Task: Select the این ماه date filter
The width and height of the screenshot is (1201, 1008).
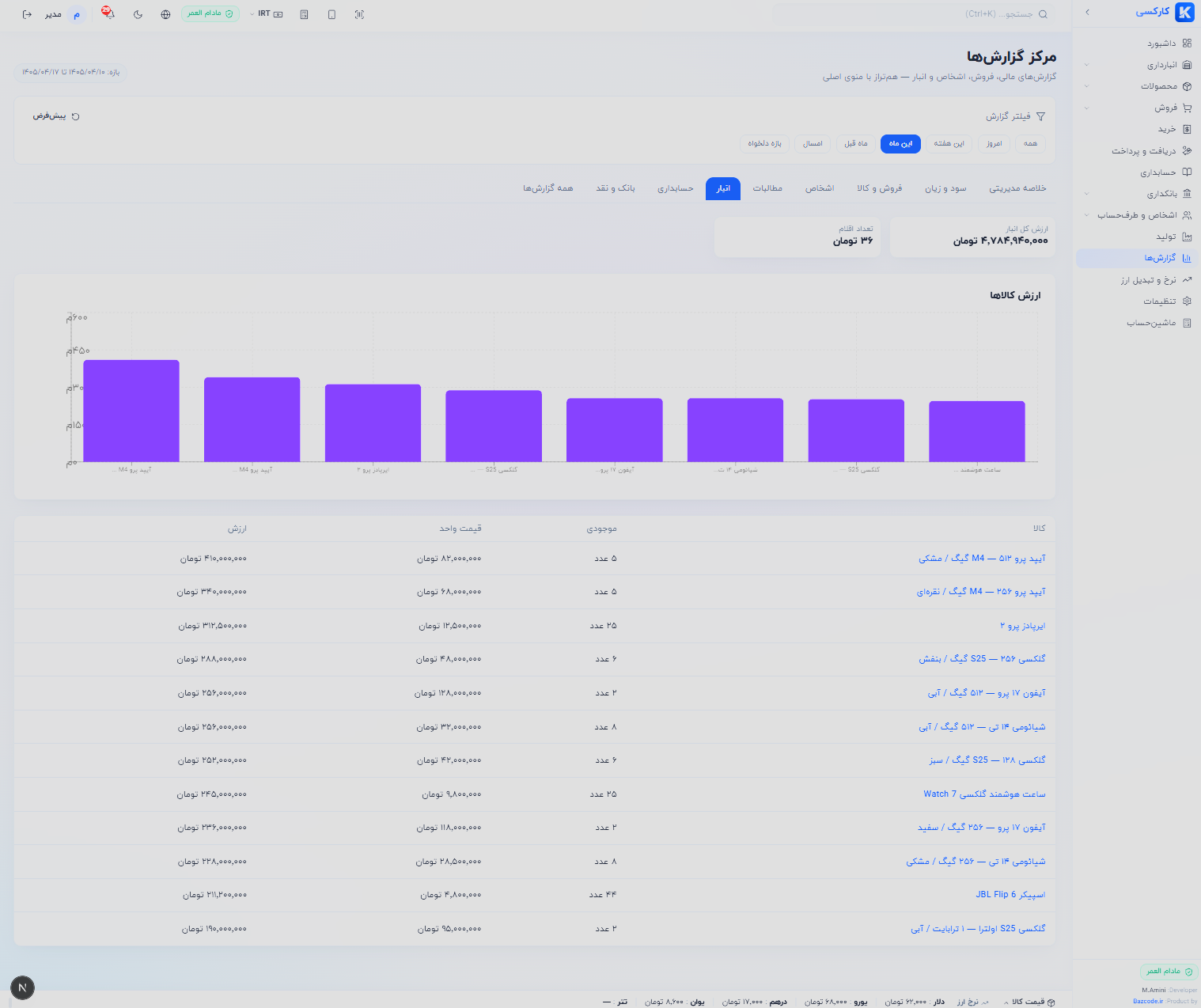Action: click(x=900, y=143)
